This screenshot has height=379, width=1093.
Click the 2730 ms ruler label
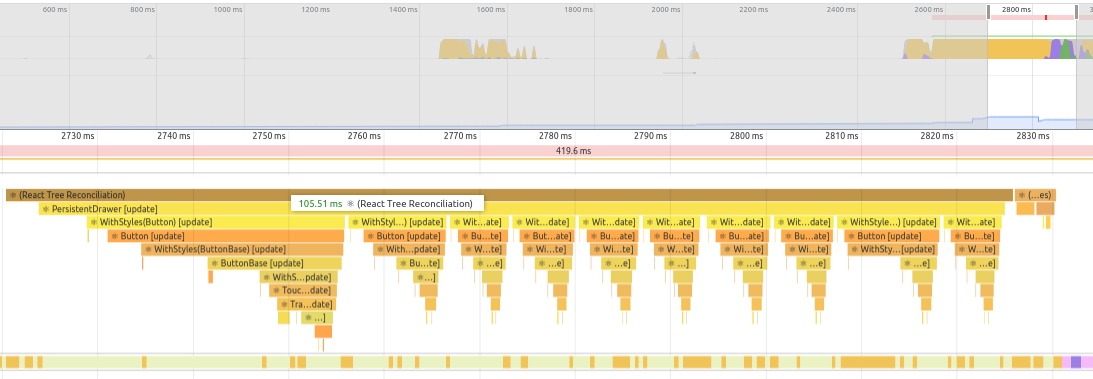78,136
